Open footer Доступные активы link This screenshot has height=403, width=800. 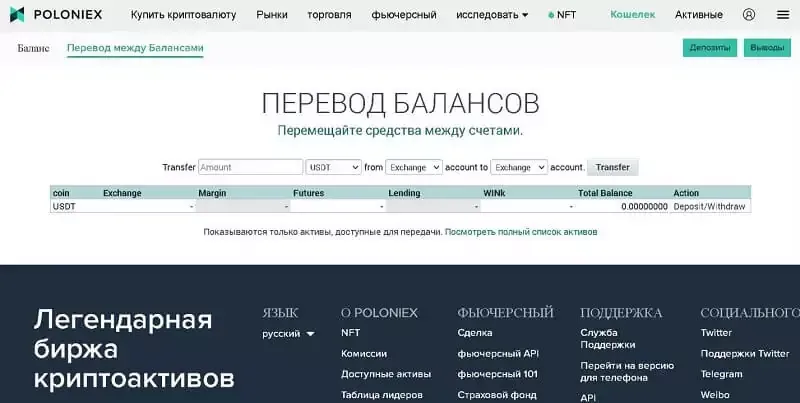386,374
